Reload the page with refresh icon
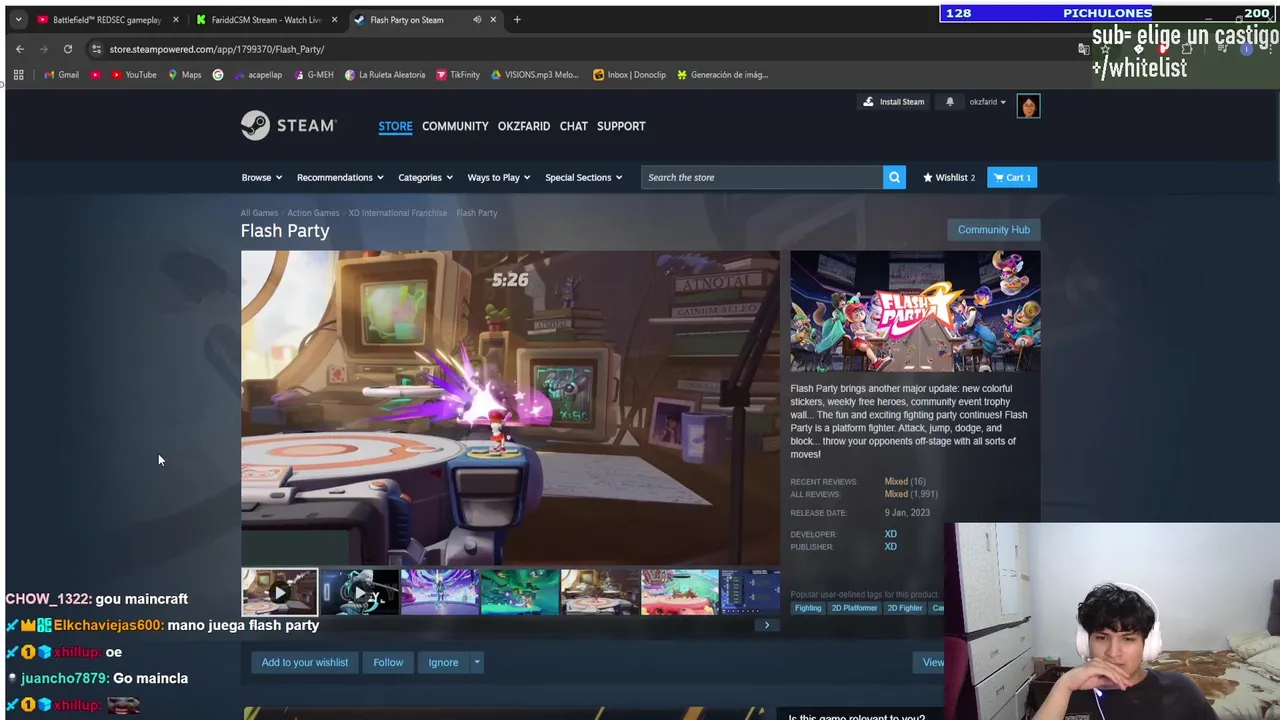Screen dimensions: 1280x720 tap(68, 49)
